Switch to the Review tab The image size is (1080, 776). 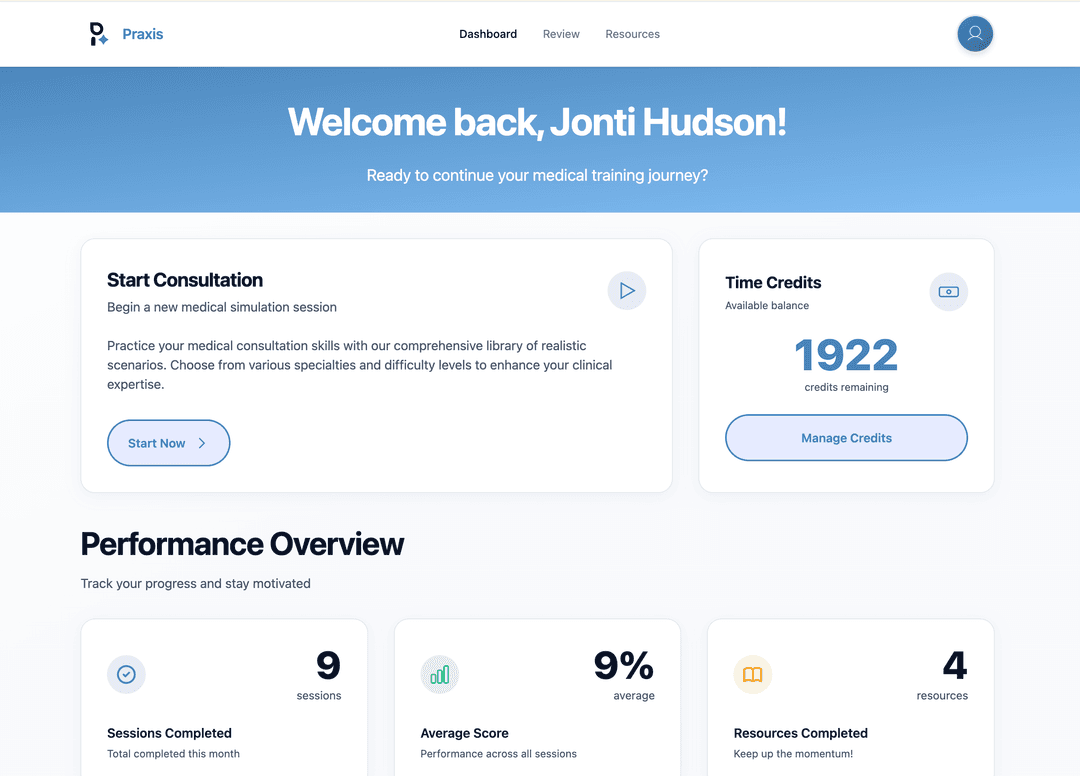(x=561, y=33)
